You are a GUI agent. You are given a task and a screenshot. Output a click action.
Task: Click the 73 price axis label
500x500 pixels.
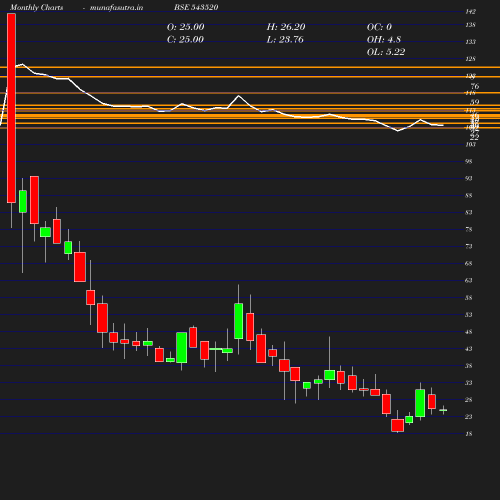pyautogui.click(x=469, y=246)
